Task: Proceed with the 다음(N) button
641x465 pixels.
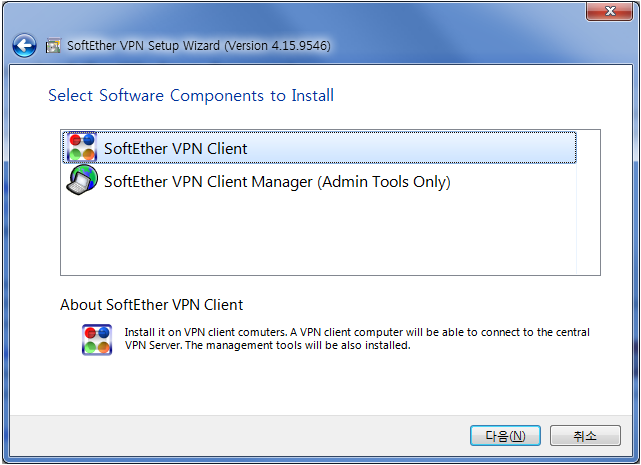Action: [505, 436]
